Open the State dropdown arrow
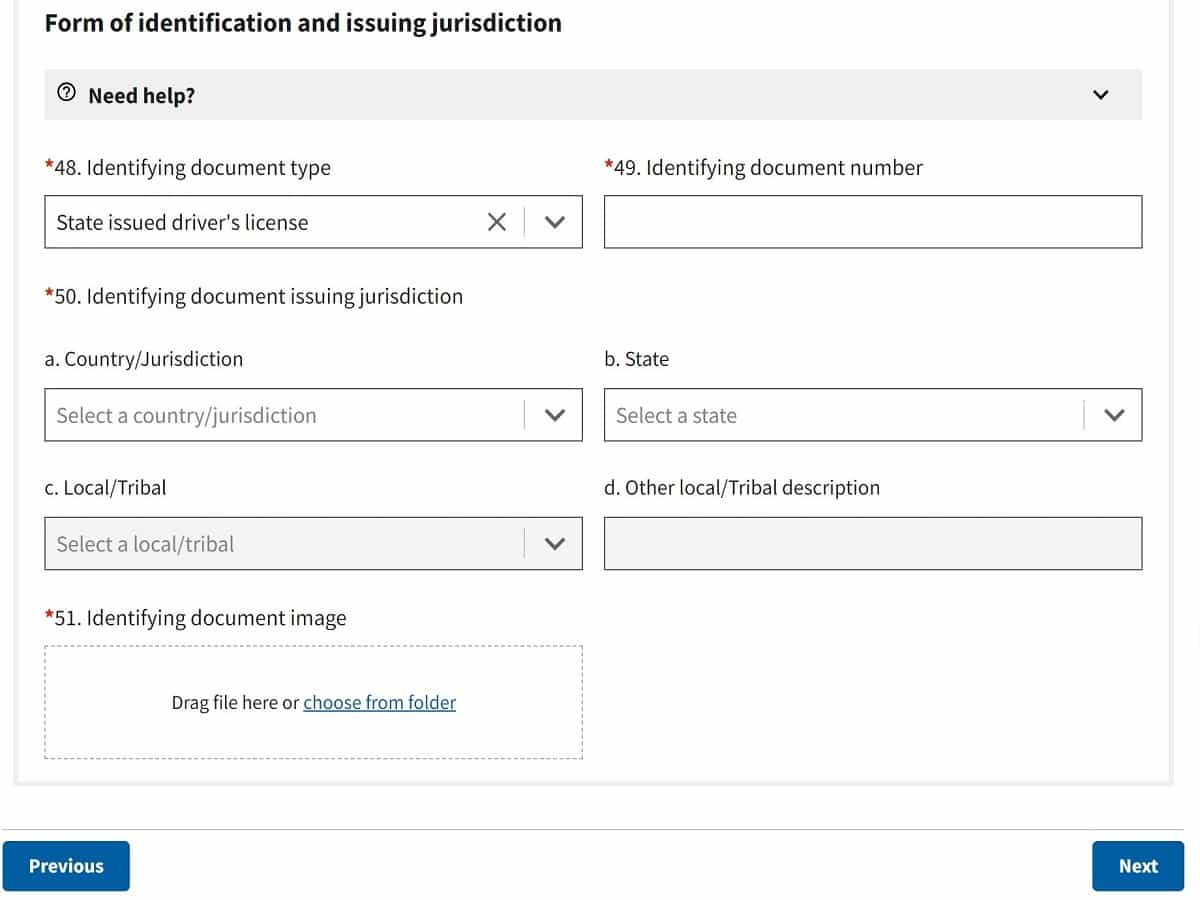1200x900 pixels. [1113, 415]
